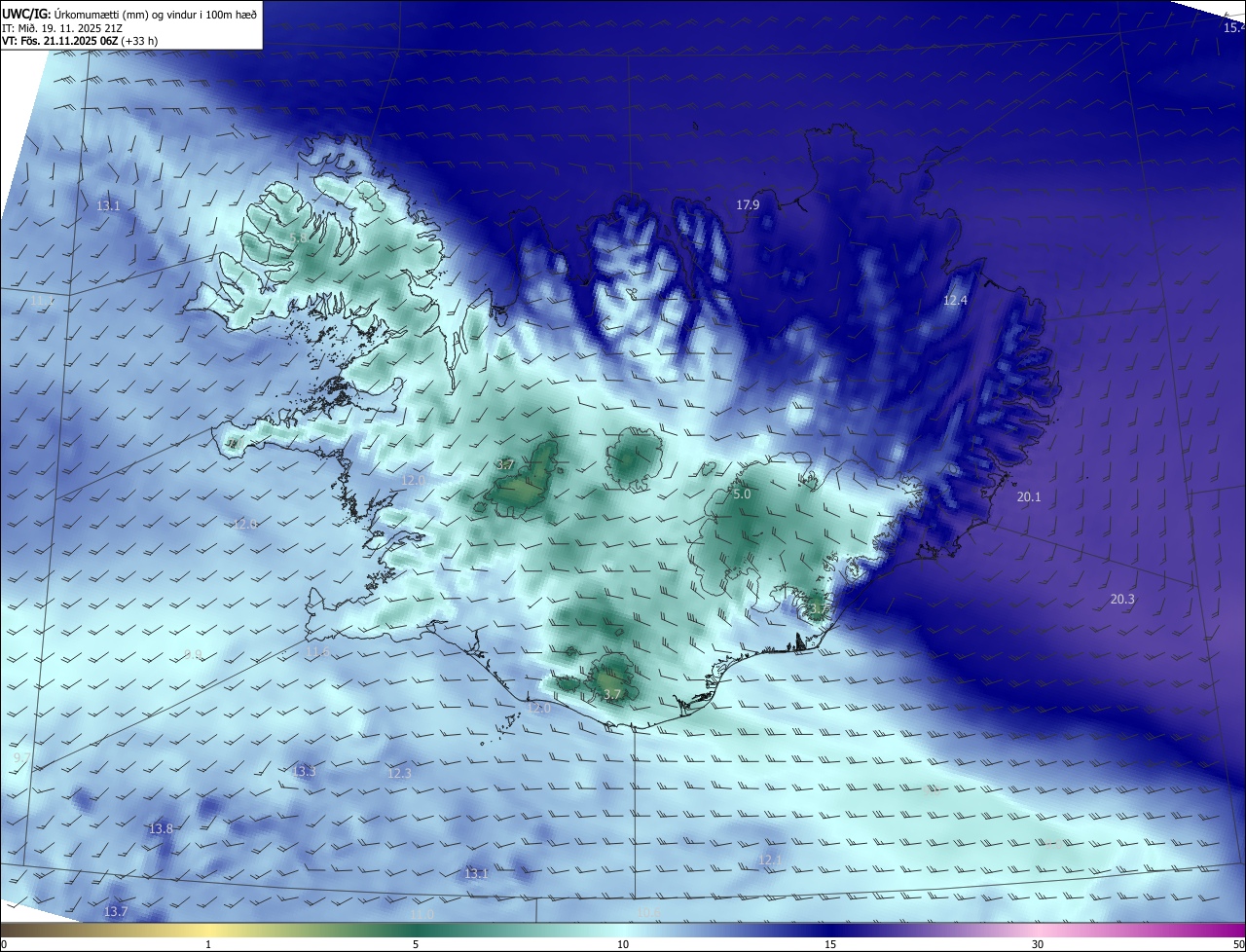
Task: Click the 9.9 value west of Reykjanes
Action: tap(193, 654)
